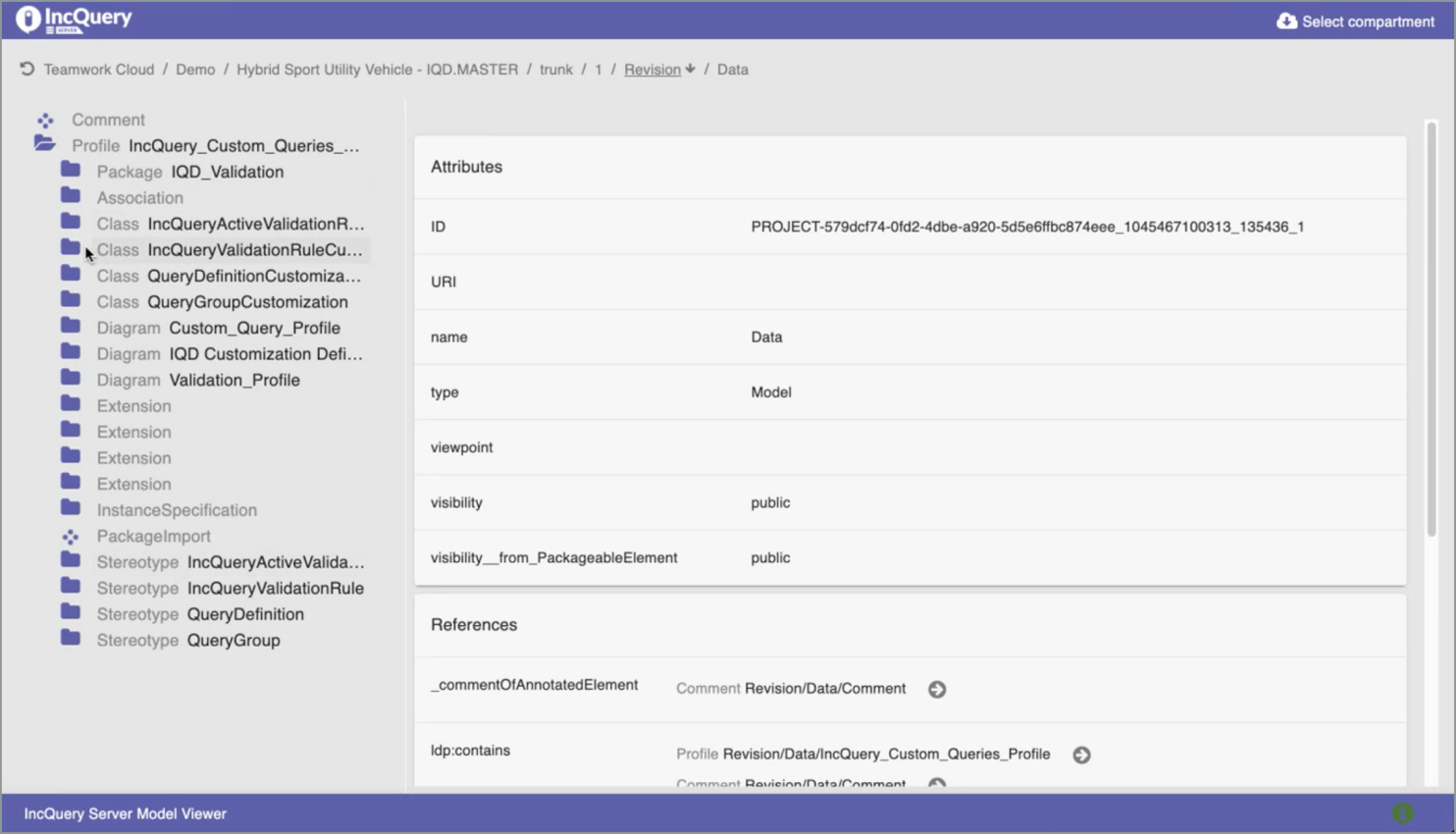Screen dimensions: 1456x834
Task: Click the URI attribute label
Action: [443, 282]
